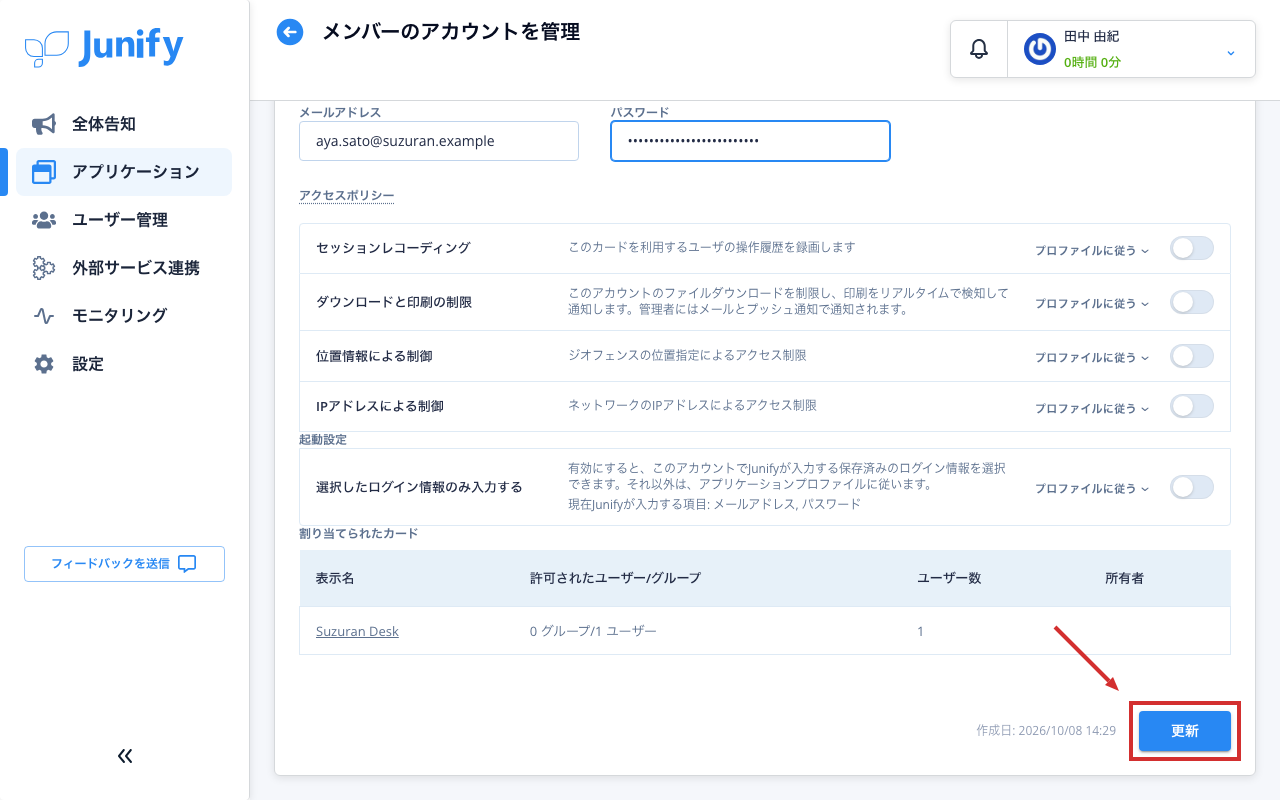Click the 0 グループ/1 ユーザー cell
Image resolution: width=1280 pixels, height=800 pixels.
click(x=593, y=631)
